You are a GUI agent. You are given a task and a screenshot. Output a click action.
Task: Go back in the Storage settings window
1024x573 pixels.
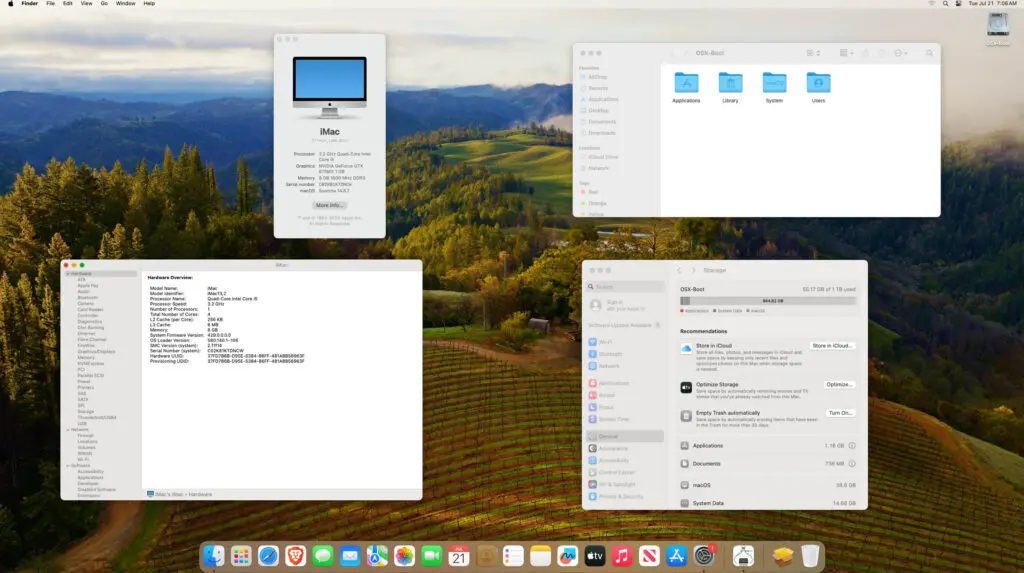click(x=679, y=270)
